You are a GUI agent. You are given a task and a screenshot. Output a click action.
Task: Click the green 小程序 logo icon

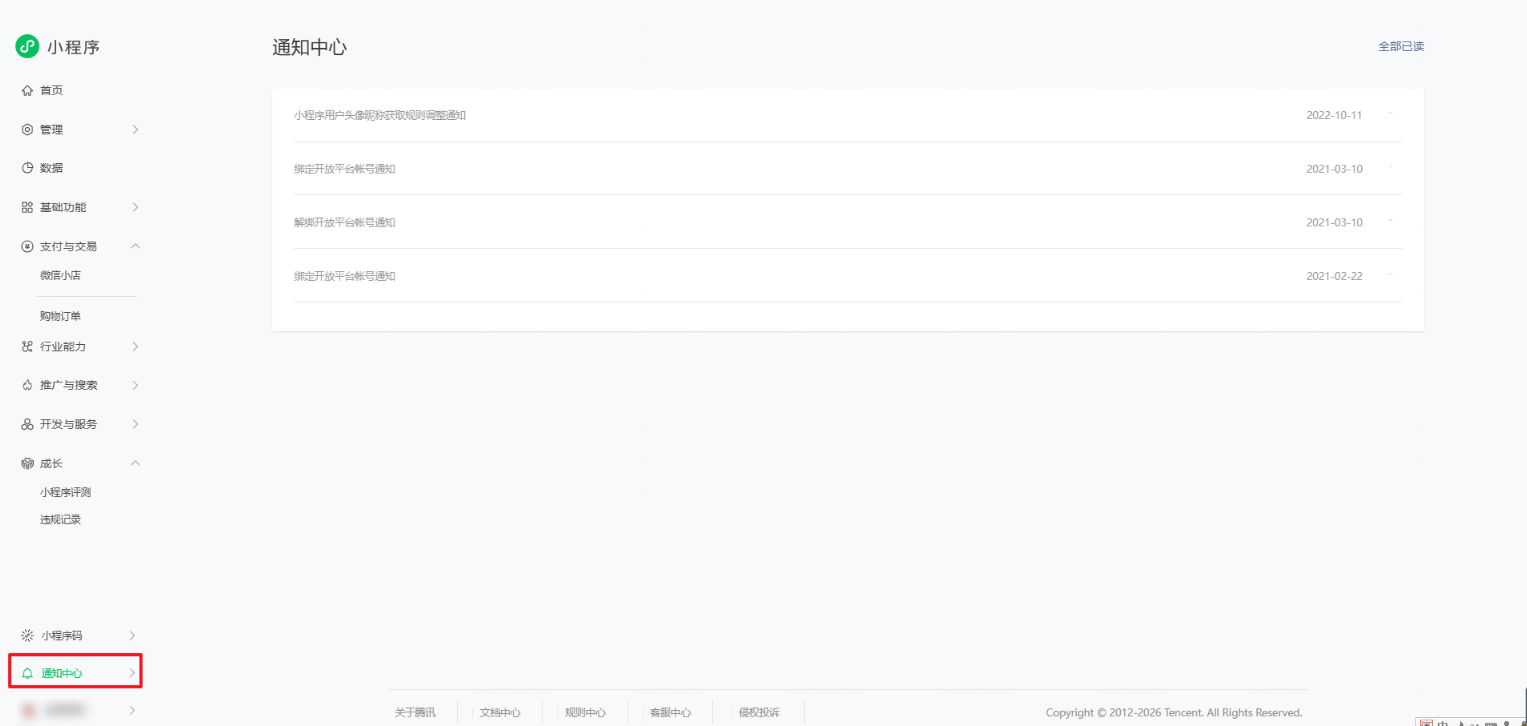[x=27, y=46]
